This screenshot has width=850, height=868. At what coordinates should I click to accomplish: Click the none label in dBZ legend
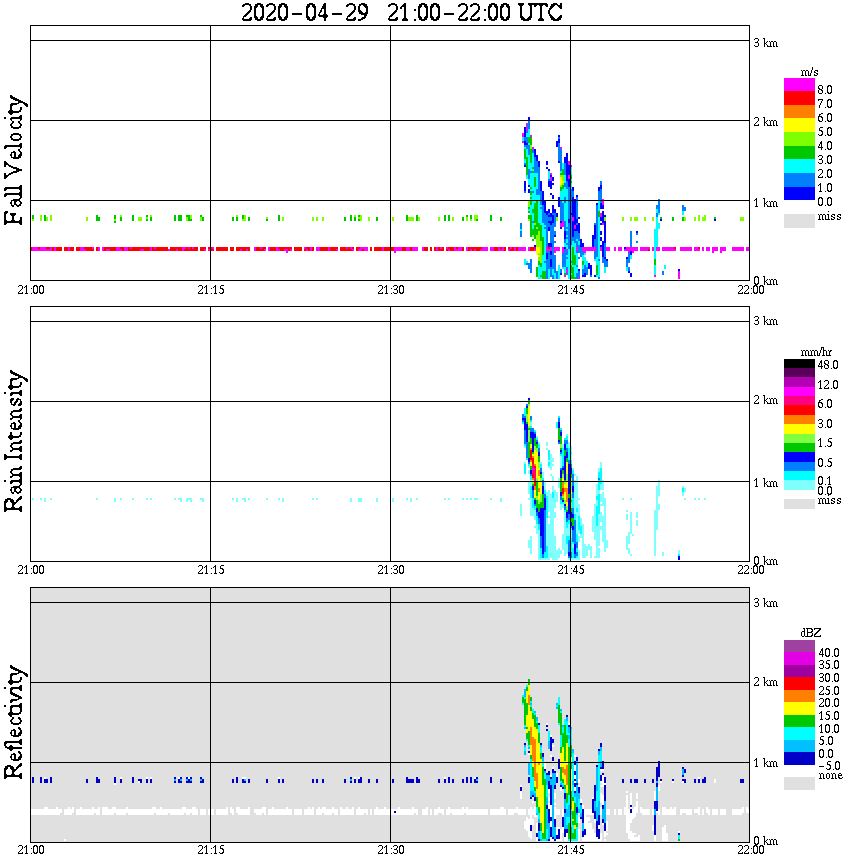pos(830,775)
